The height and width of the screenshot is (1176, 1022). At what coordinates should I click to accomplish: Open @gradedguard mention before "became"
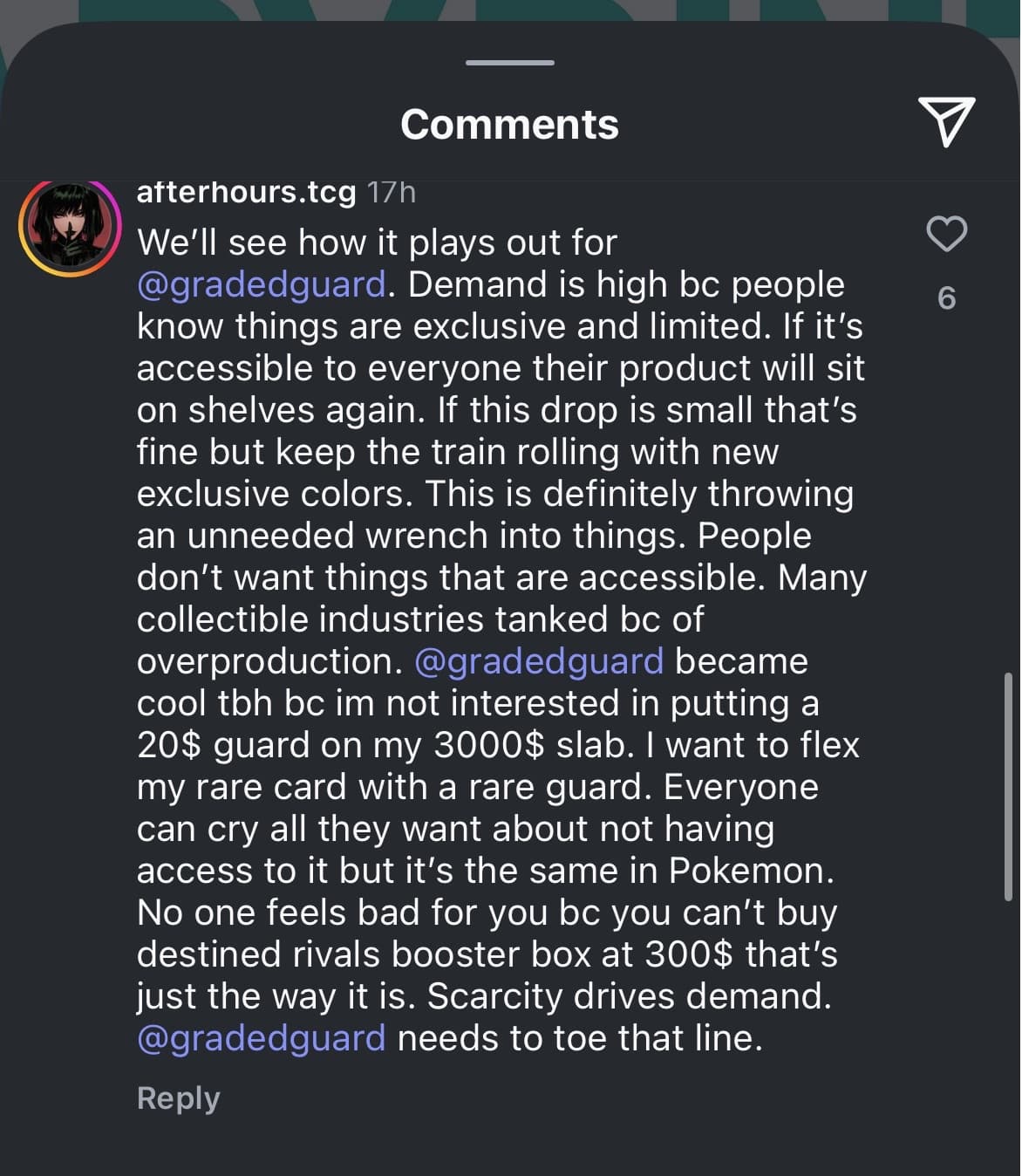tap(538, 661)
